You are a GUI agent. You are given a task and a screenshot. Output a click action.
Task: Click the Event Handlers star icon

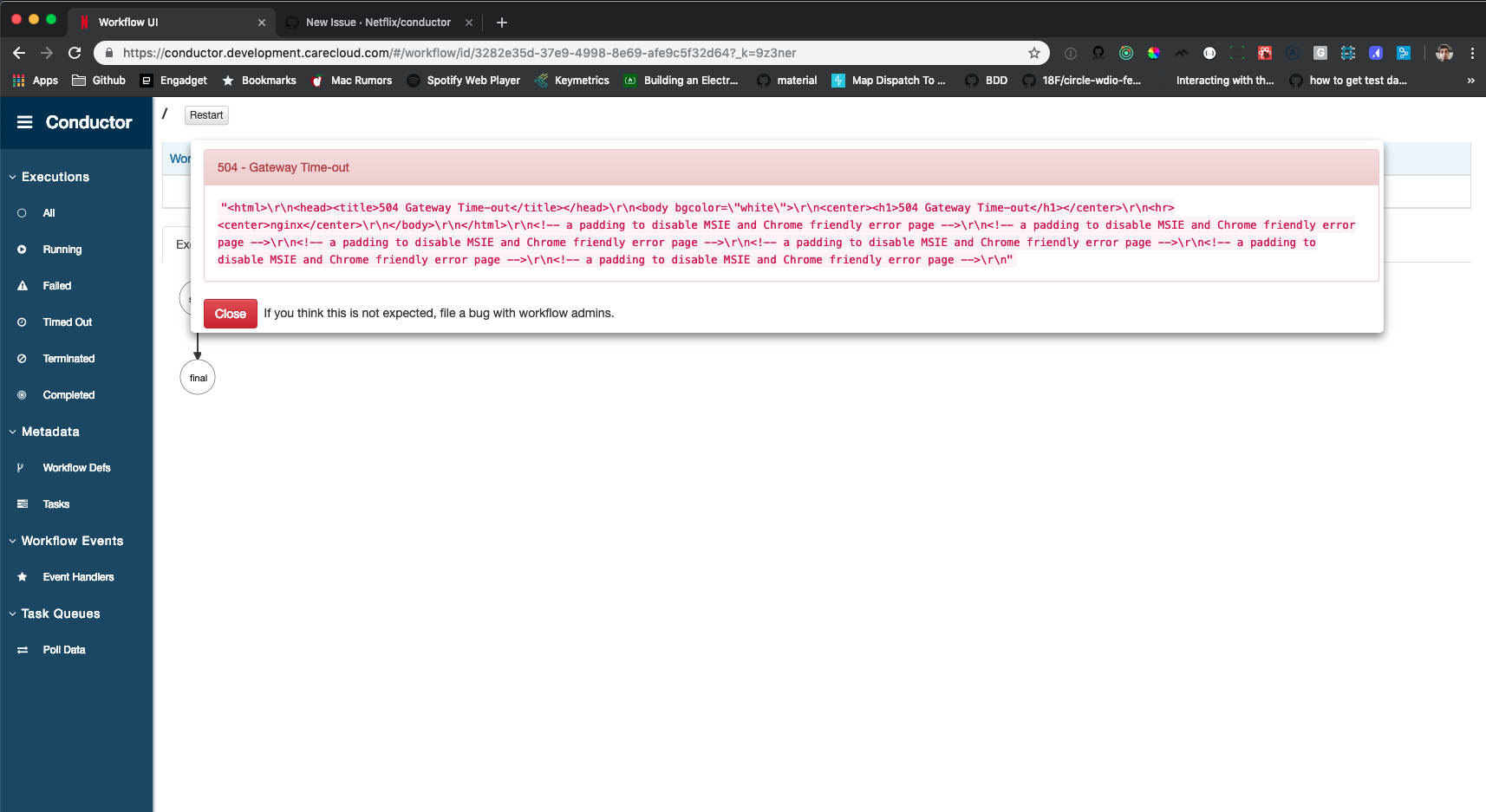coord(22,576)
